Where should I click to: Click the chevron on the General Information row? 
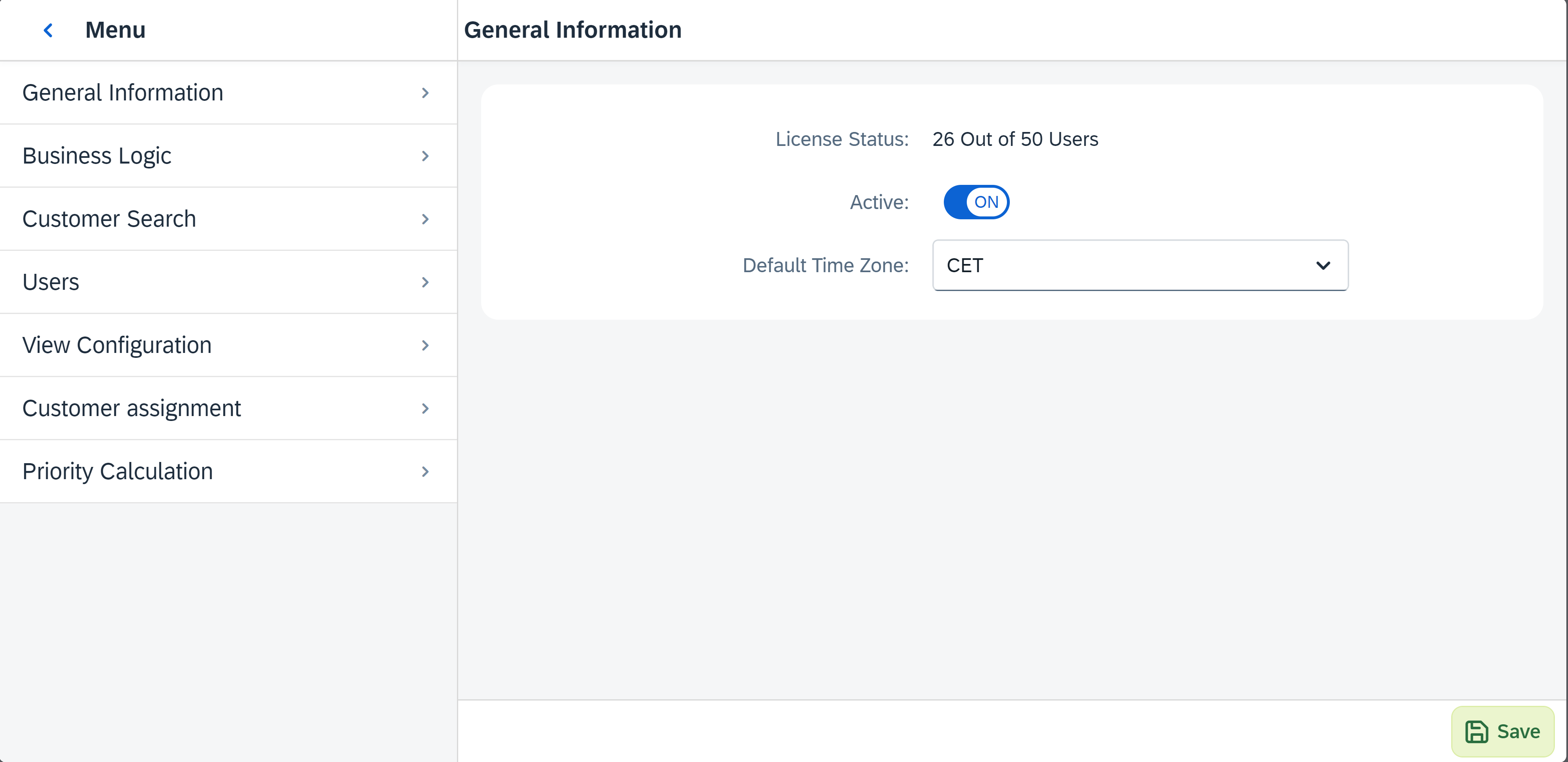click(x=425, y=93)
